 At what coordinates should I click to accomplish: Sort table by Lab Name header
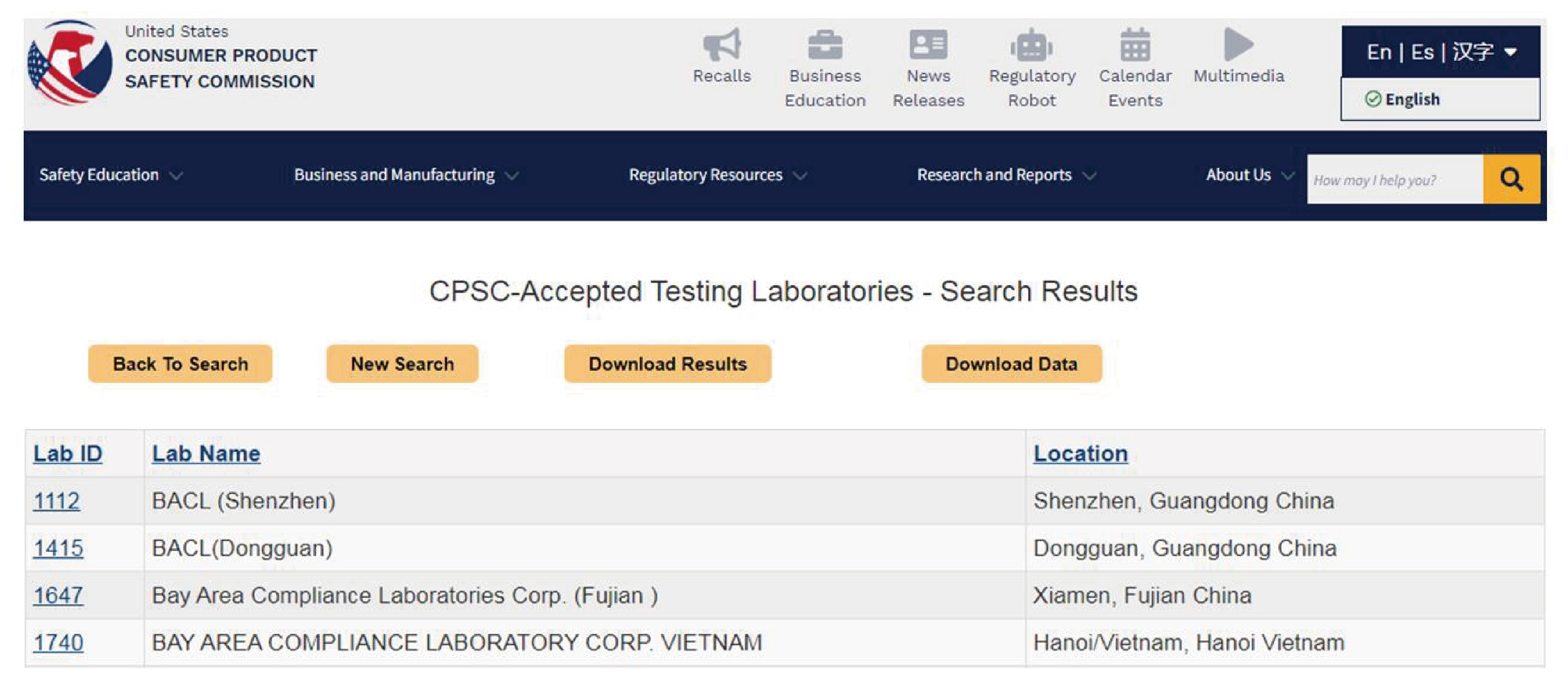point(206,454)
